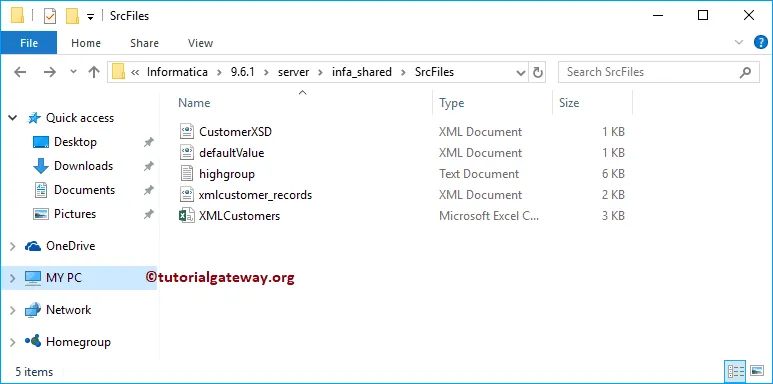
Task: Switch to Large icons view layout
Action: coord(757,371)
